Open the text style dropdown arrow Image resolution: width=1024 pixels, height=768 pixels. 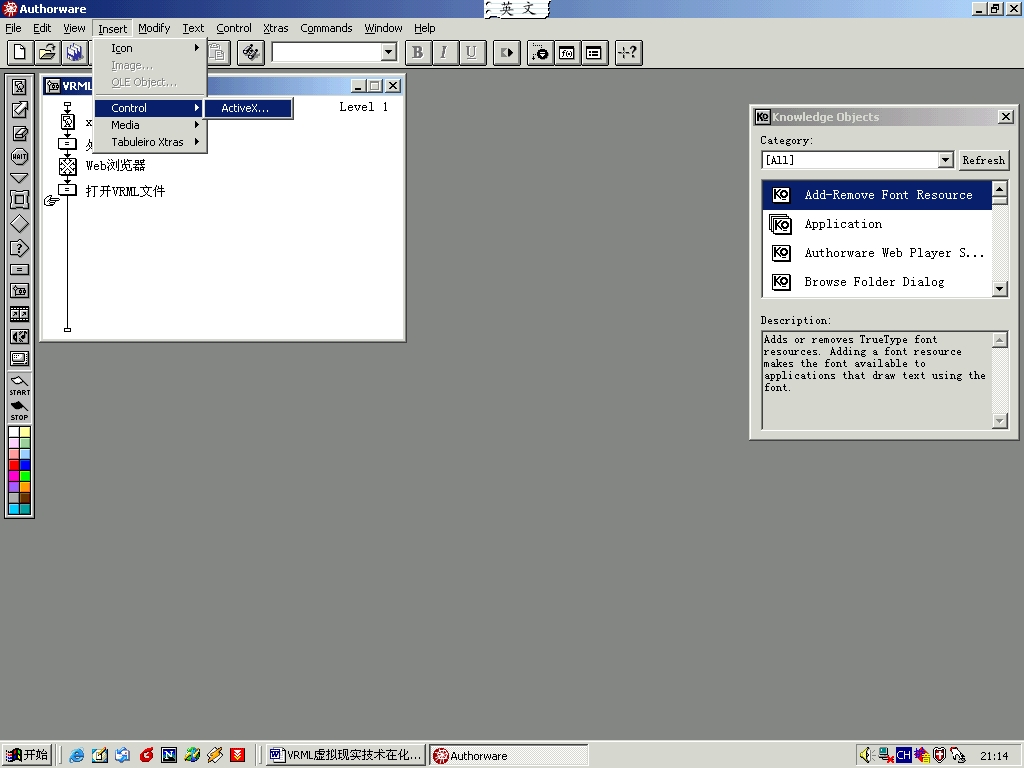pos(389,52)
